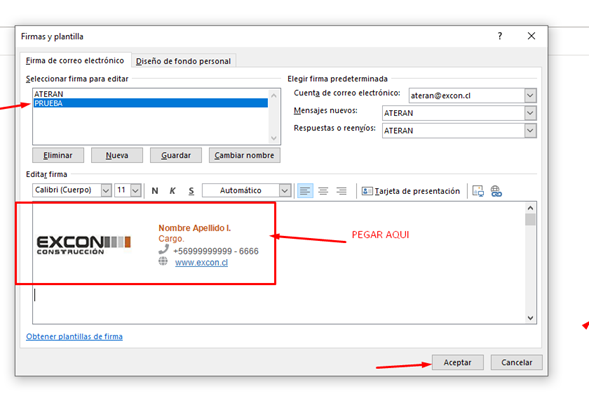This screenshot has width=589, height=401.
Task: Toggle bold formatting with the N button
Action: (155, 191)
